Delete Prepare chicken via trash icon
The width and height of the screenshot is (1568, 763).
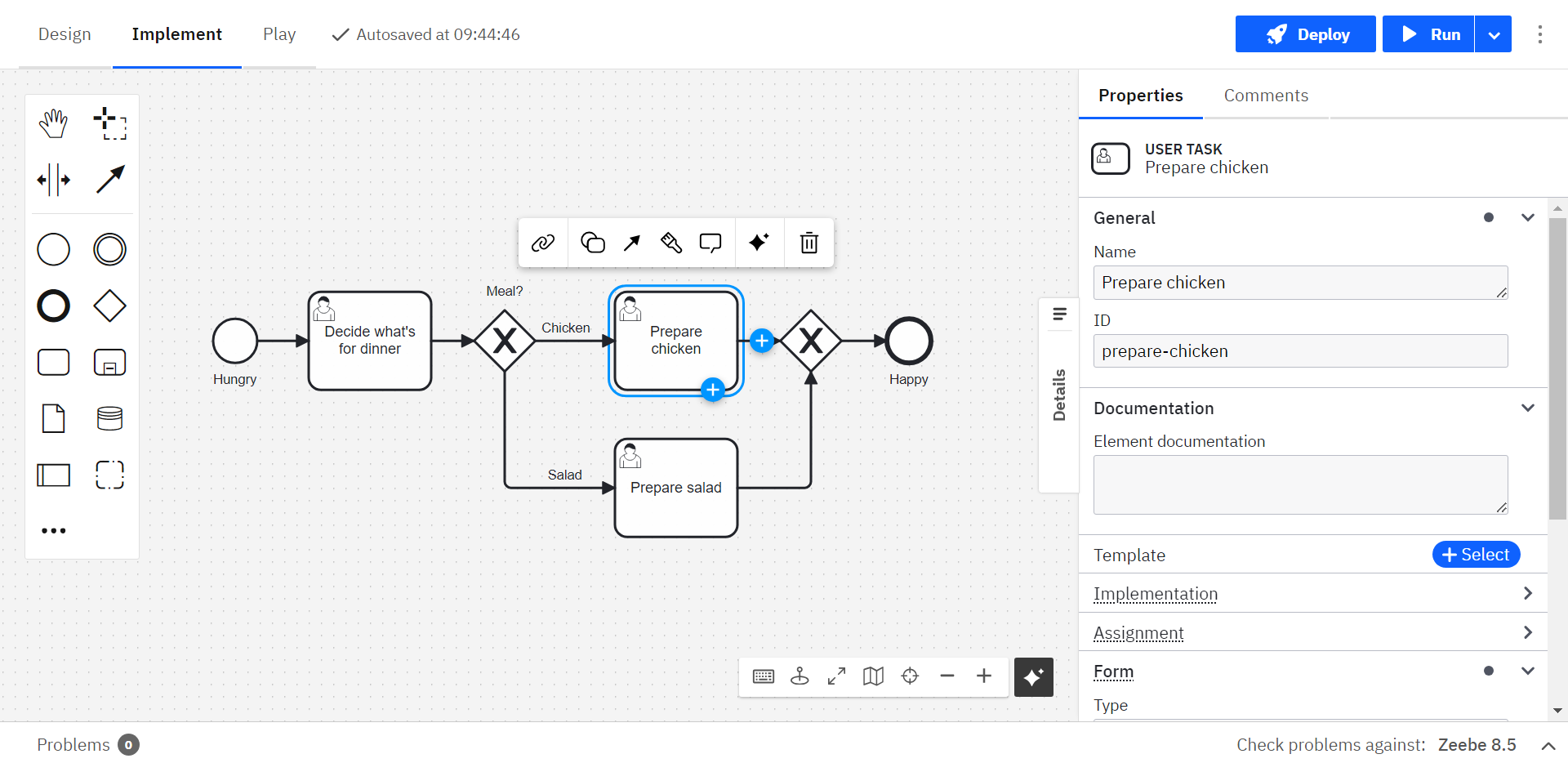pyautogui.click(x=808, y=243)
